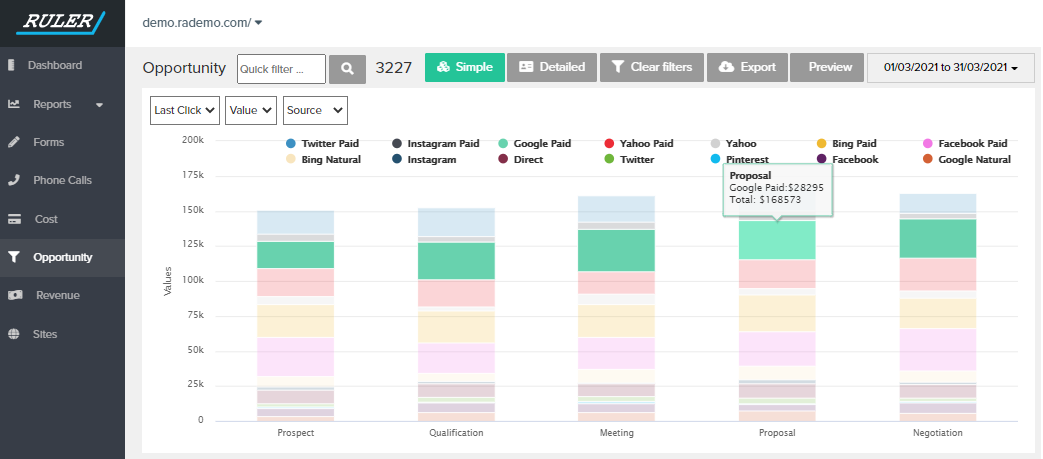Click the Quick filter input field

(281, 68)
